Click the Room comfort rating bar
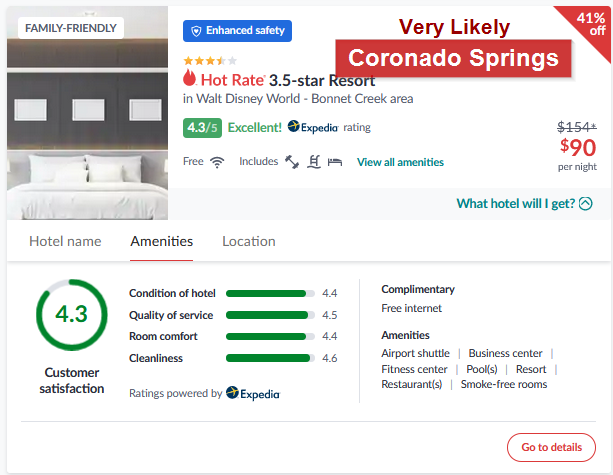Image resolution: width=613 pixels, height=475 pixels. pyautogui.click(x=270, y=337)
